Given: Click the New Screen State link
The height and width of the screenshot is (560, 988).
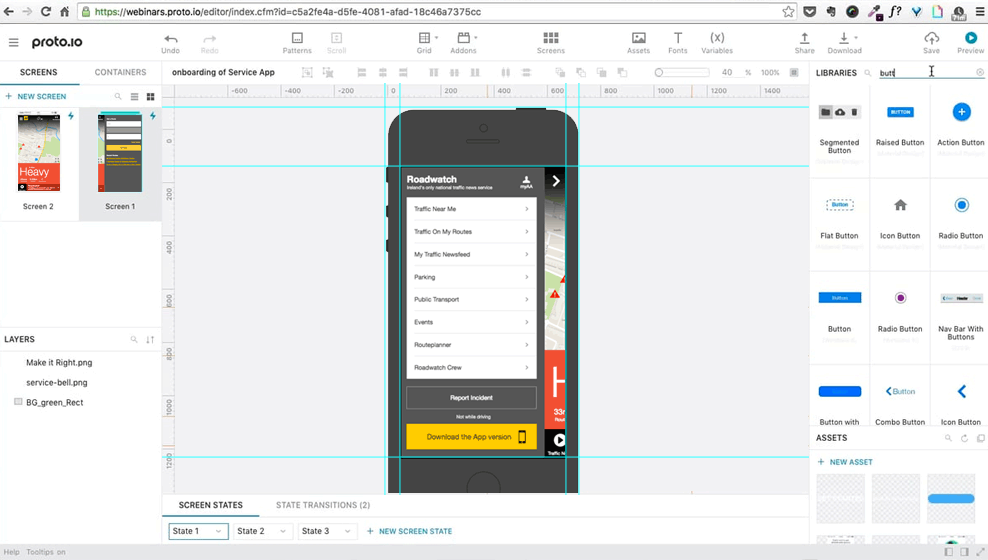Looking at the screenshot, I should (x=409, y=531).
